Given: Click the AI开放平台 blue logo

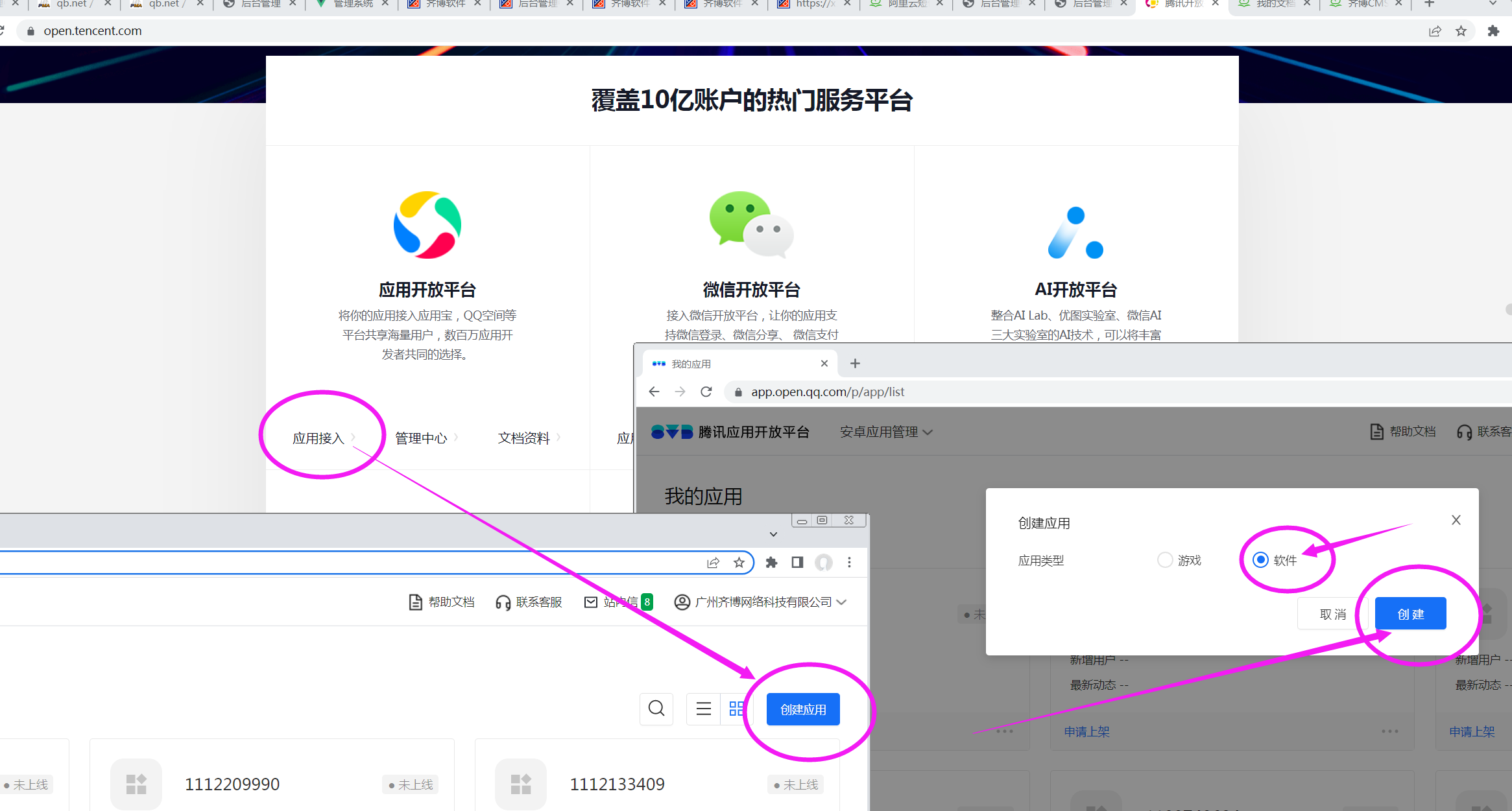Looking at the screenshot, I should click(x=1076, y=233).
